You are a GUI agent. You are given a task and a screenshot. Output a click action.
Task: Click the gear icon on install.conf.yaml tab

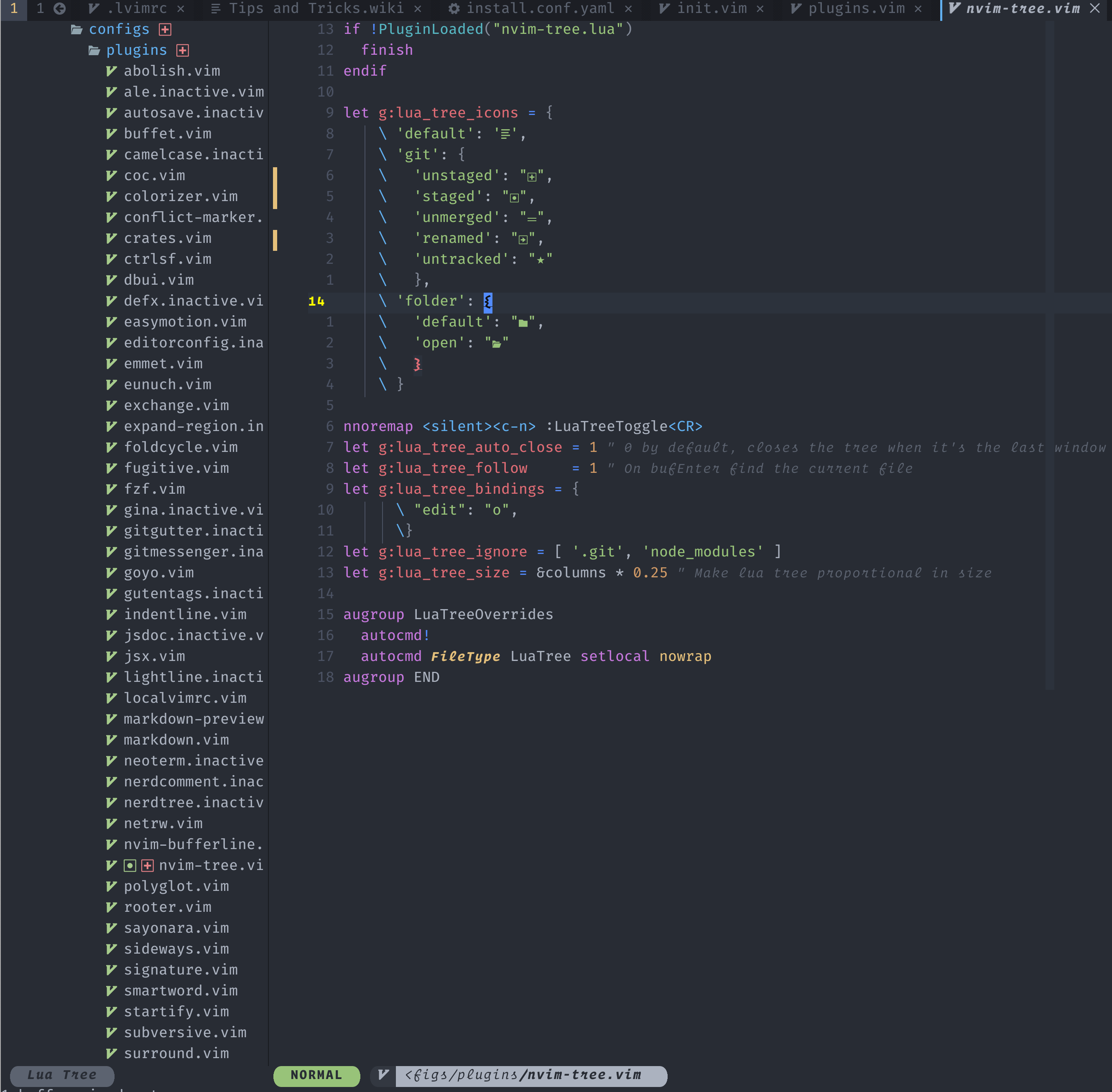click(454, 9)
